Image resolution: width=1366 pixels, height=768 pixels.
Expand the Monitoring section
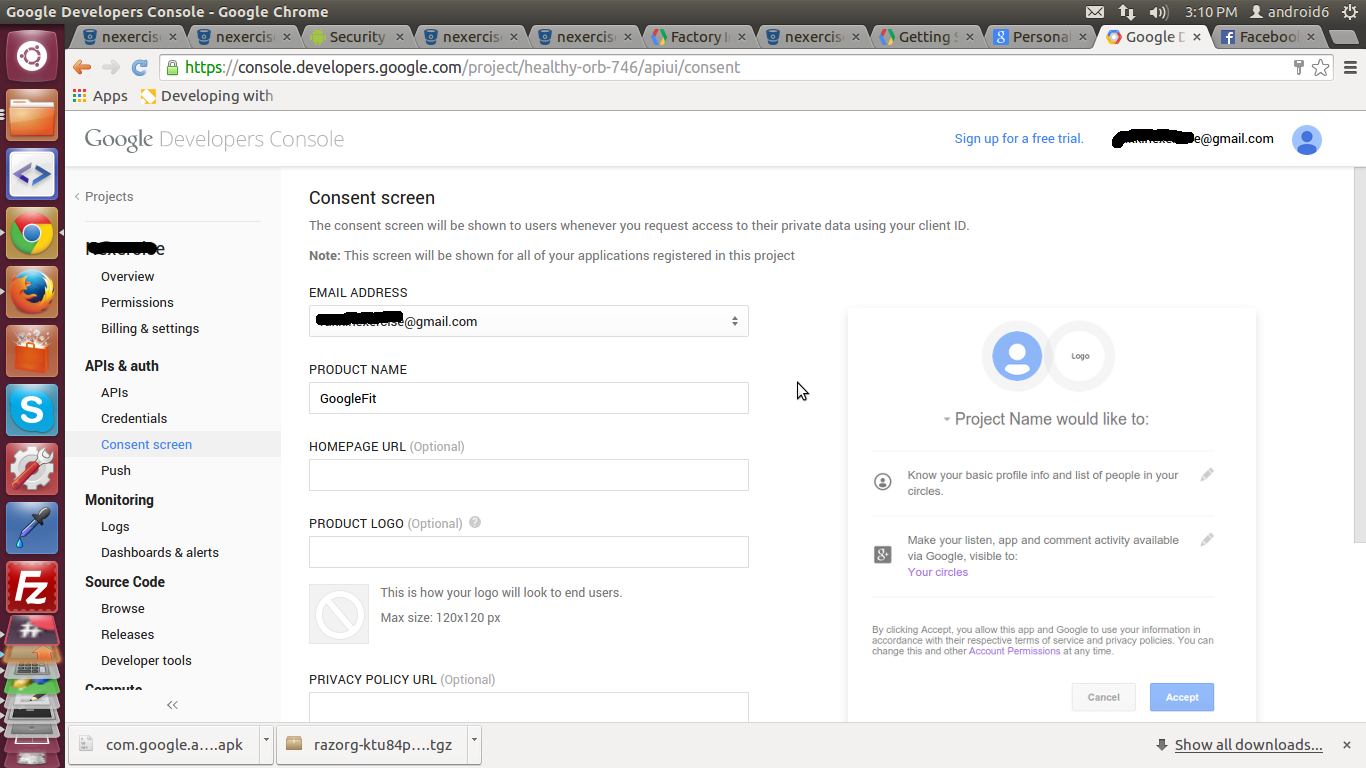[119, 500]
